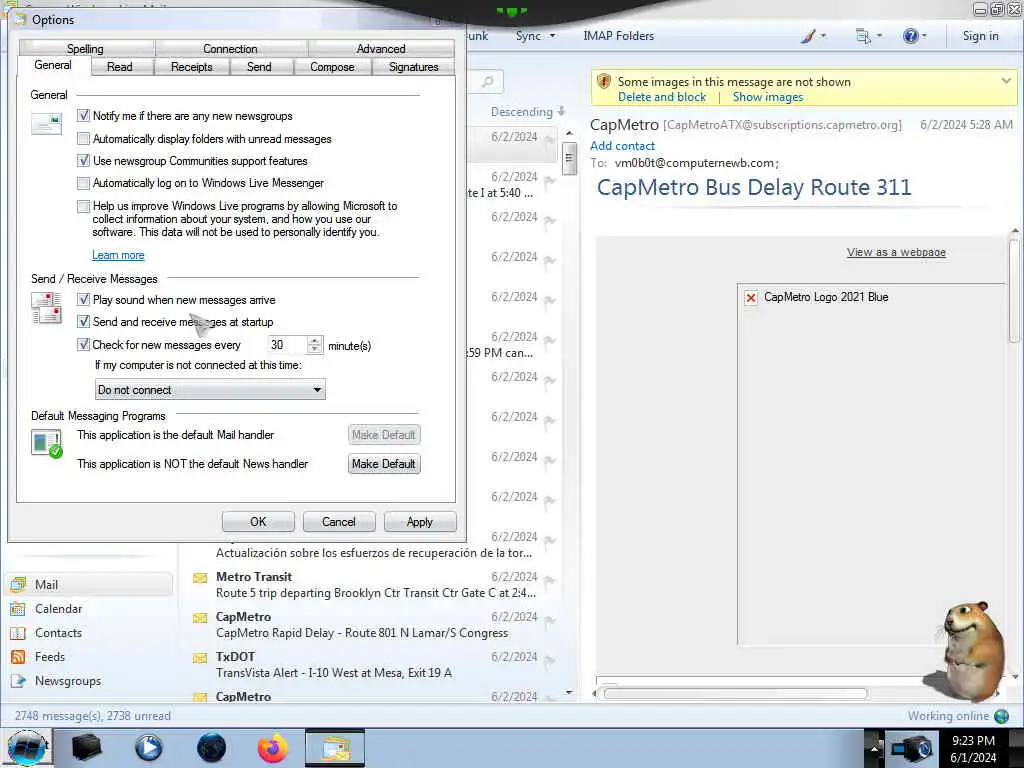Viewport: 1024px width, 768px height.
Task: Click Show images link
Action: pyautogui.click(x=768, y=97)
